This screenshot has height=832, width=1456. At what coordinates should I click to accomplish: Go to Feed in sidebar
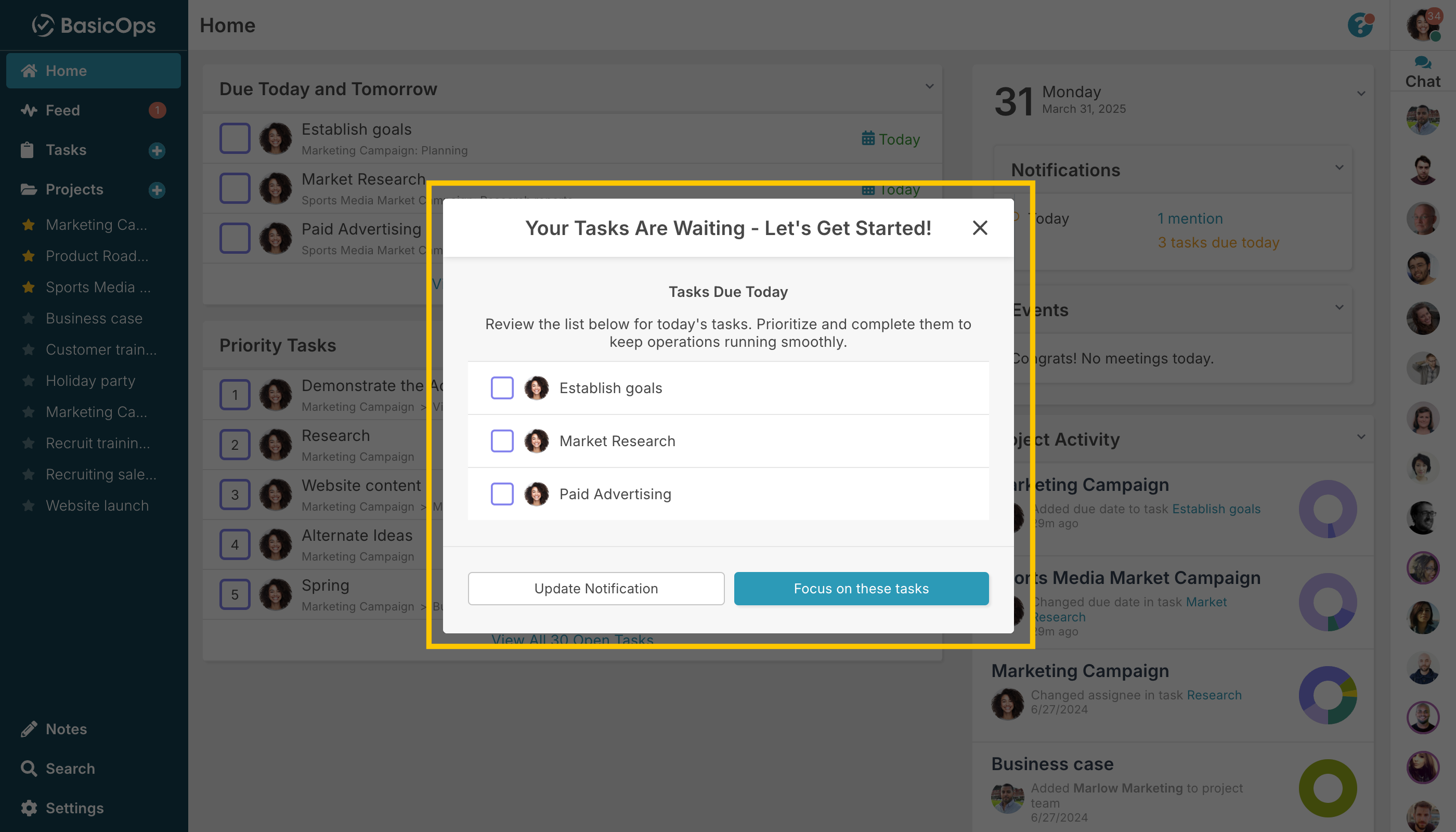click(63, 110)
